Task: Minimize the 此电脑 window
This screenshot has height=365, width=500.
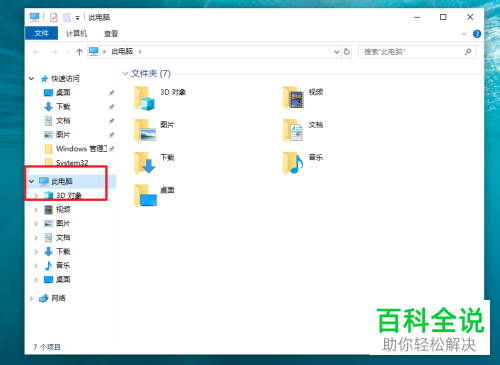Action: 417,17
